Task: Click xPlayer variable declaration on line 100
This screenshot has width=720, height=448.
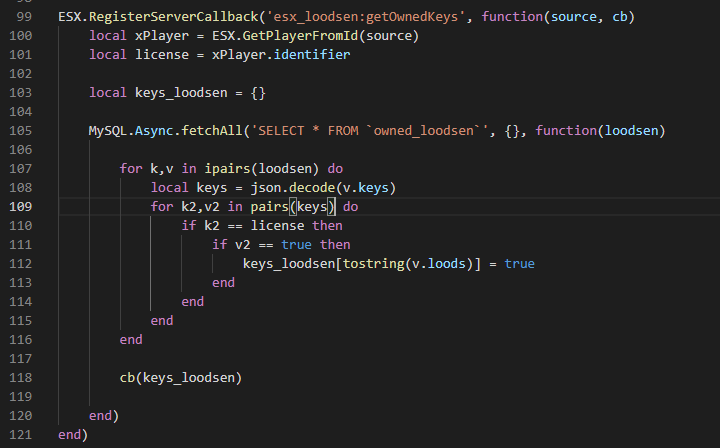Action: [162, 36]
